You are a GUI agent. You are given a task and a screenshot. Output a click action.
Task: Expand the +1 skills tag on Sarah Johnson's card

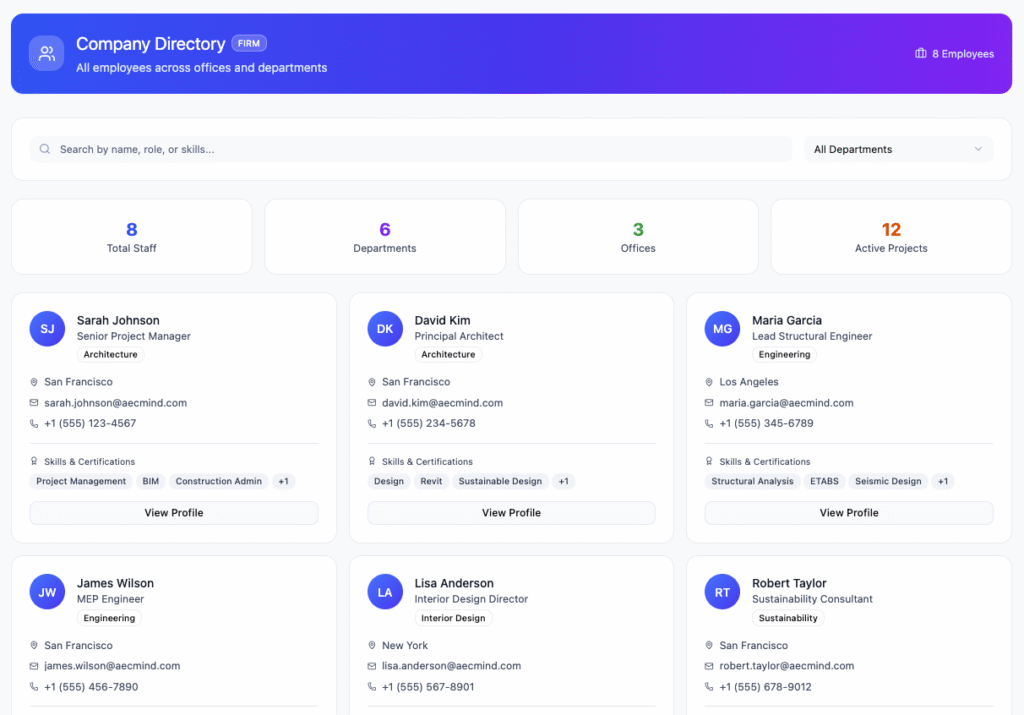tap(283, 482)
